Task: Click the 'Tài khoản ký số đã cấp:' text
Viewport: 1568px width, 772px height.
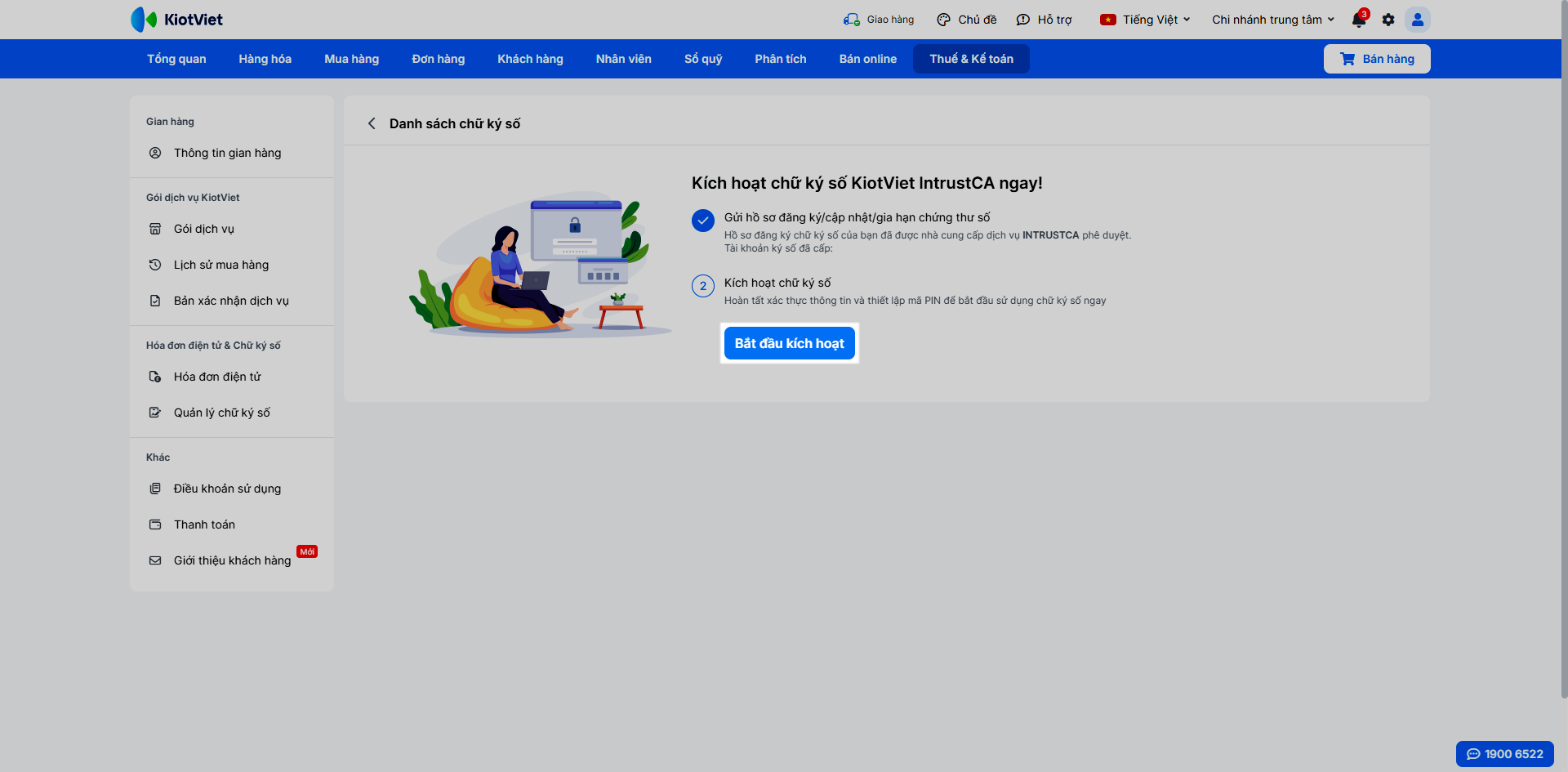Action: 778,248
